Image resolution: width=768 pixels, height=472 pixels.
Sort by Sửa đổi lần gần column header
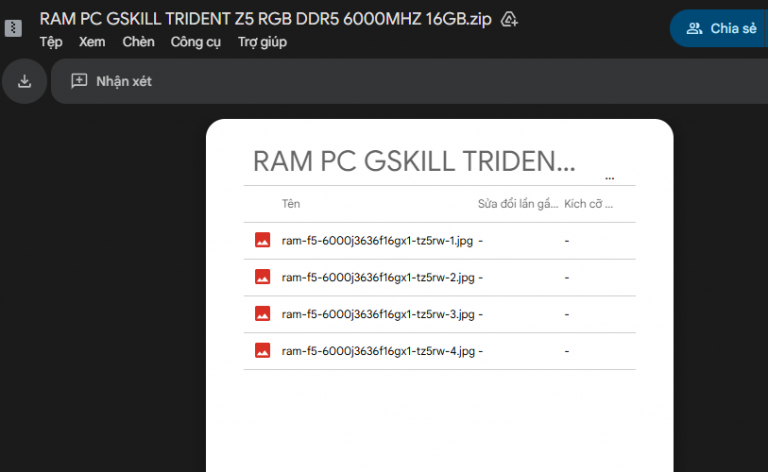coord(518,204)
